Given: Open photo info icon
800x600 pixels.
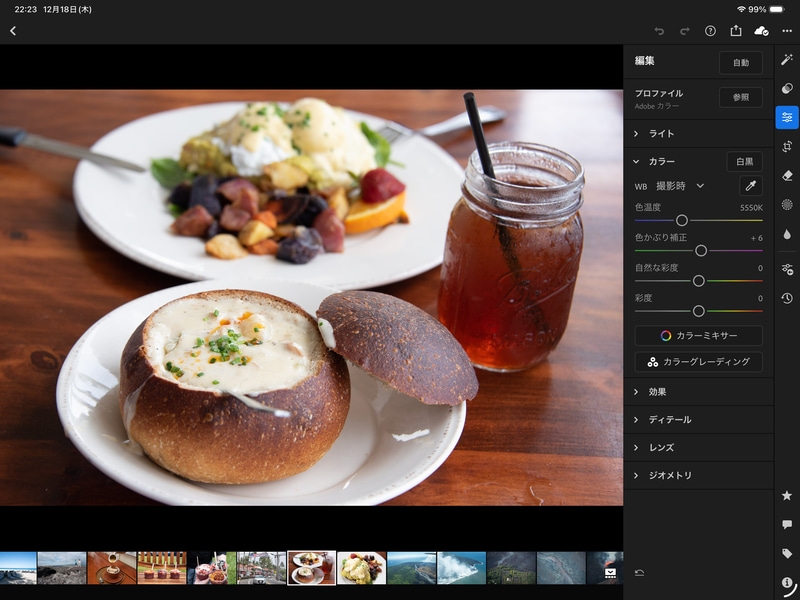Looking at the screenshot, I should click(787, 583).
